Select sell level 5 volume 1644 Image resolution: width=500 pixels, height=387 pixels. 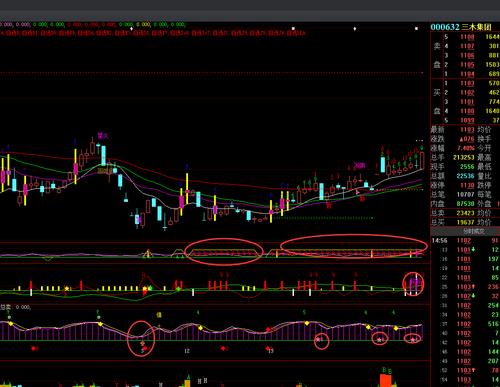tap(492, 37)
